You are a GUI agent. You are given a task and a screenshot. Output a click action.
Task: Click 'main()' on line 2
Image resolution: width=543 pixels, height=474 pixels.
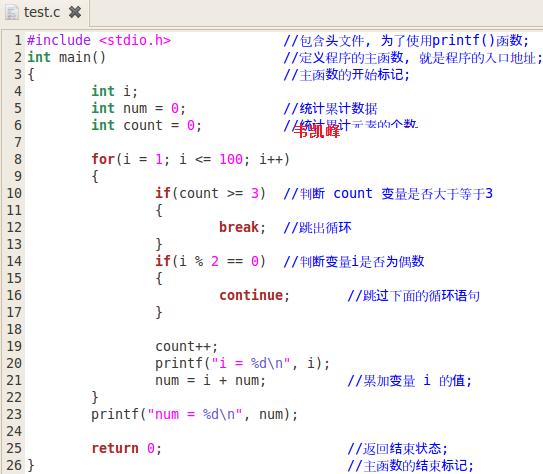point(82,57)
